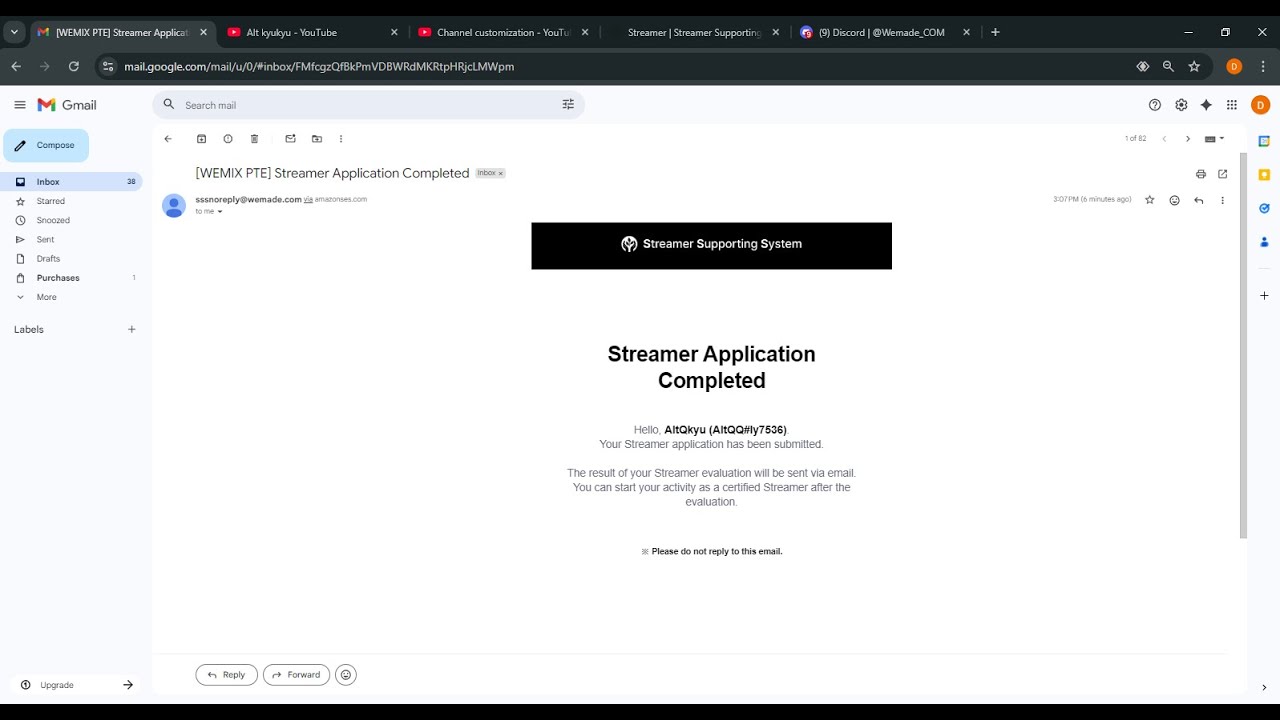Open message more options menu
The image size is (1280, 720).
[x=1222, y=200]
